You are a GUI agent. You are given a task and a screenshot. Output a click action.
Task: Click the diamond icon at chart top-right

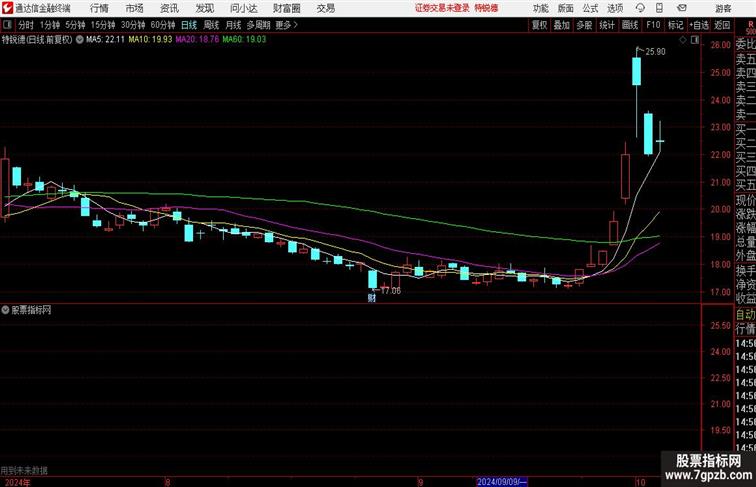pos(683,40)
